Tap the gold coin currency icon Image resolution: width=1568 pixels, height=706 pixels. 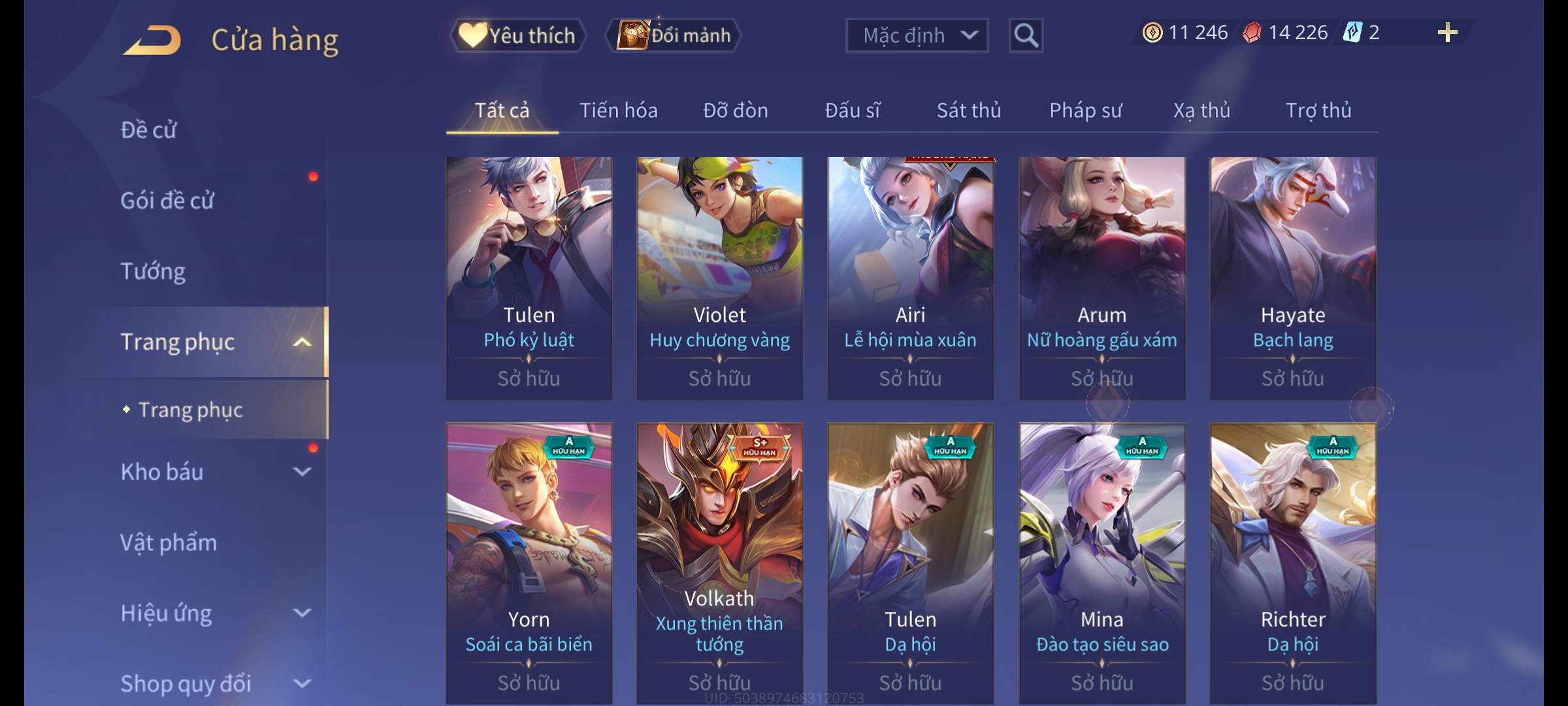tap(1152, 32)
